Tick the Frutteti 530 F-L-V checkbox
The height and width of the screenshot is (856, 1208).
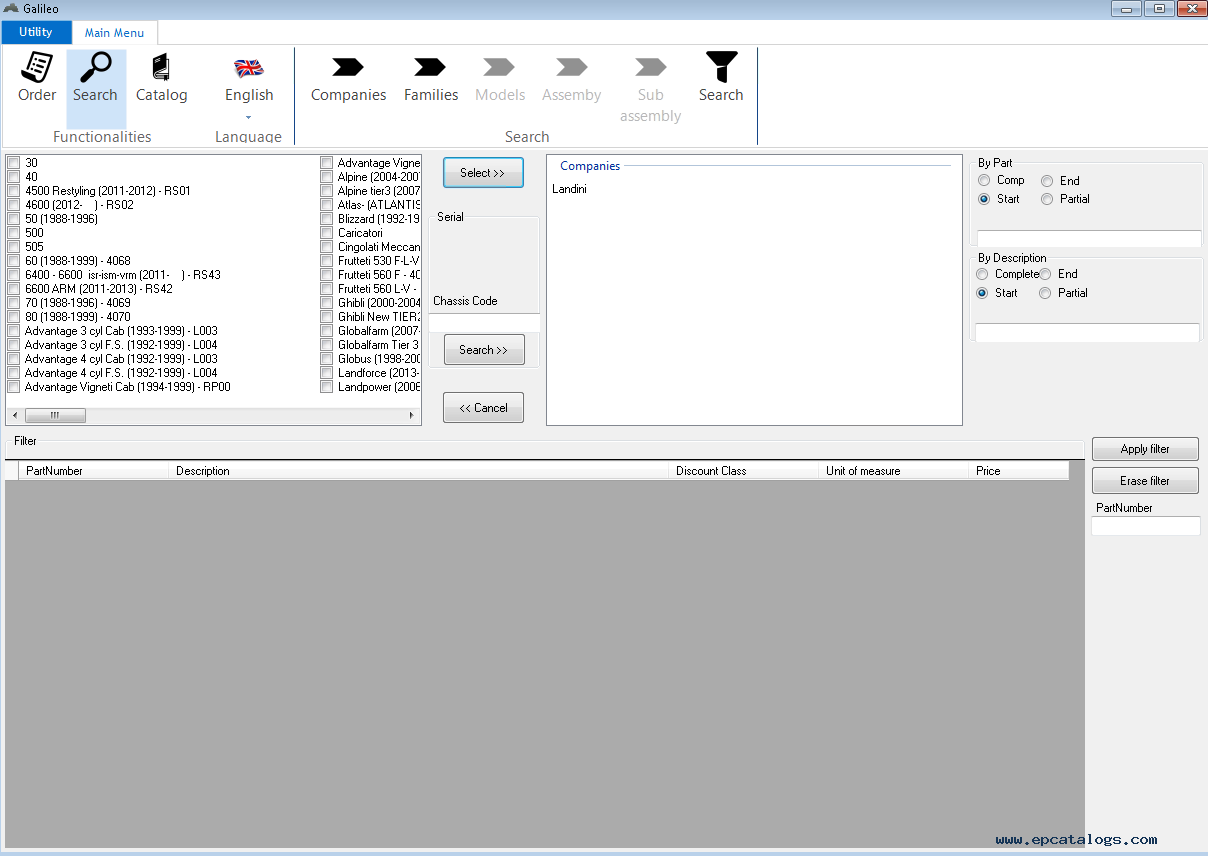pos(327,261)
